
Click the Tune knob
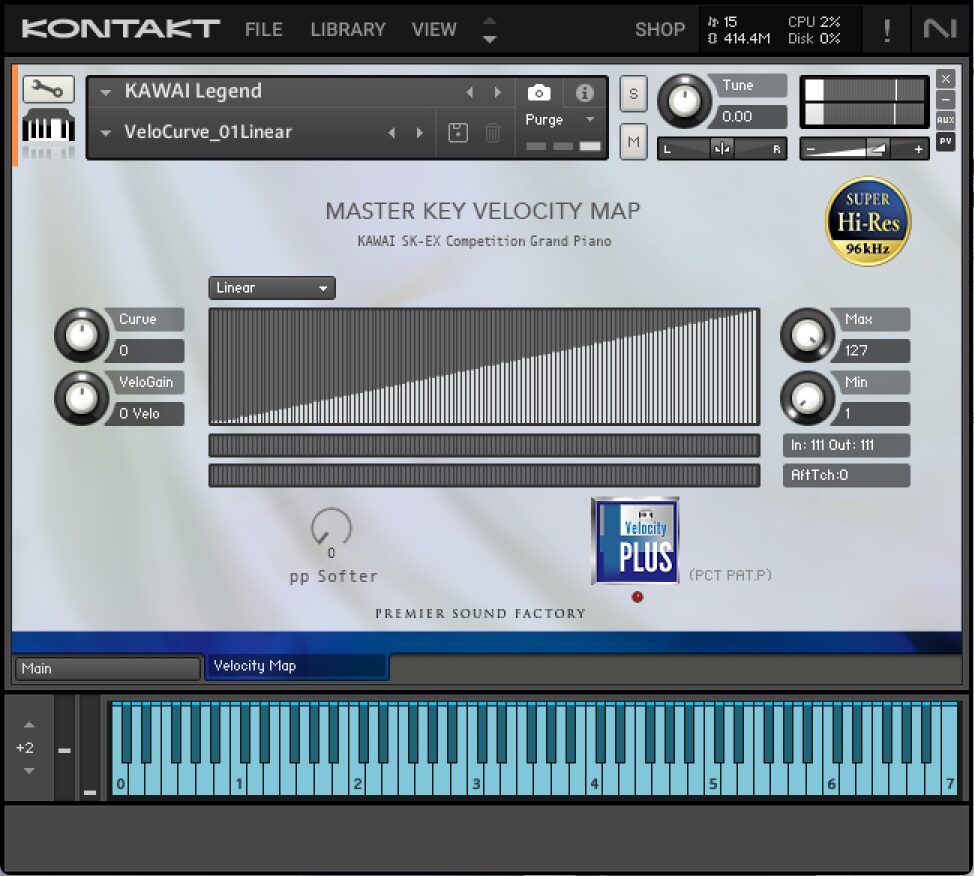[x=685, y=101]
